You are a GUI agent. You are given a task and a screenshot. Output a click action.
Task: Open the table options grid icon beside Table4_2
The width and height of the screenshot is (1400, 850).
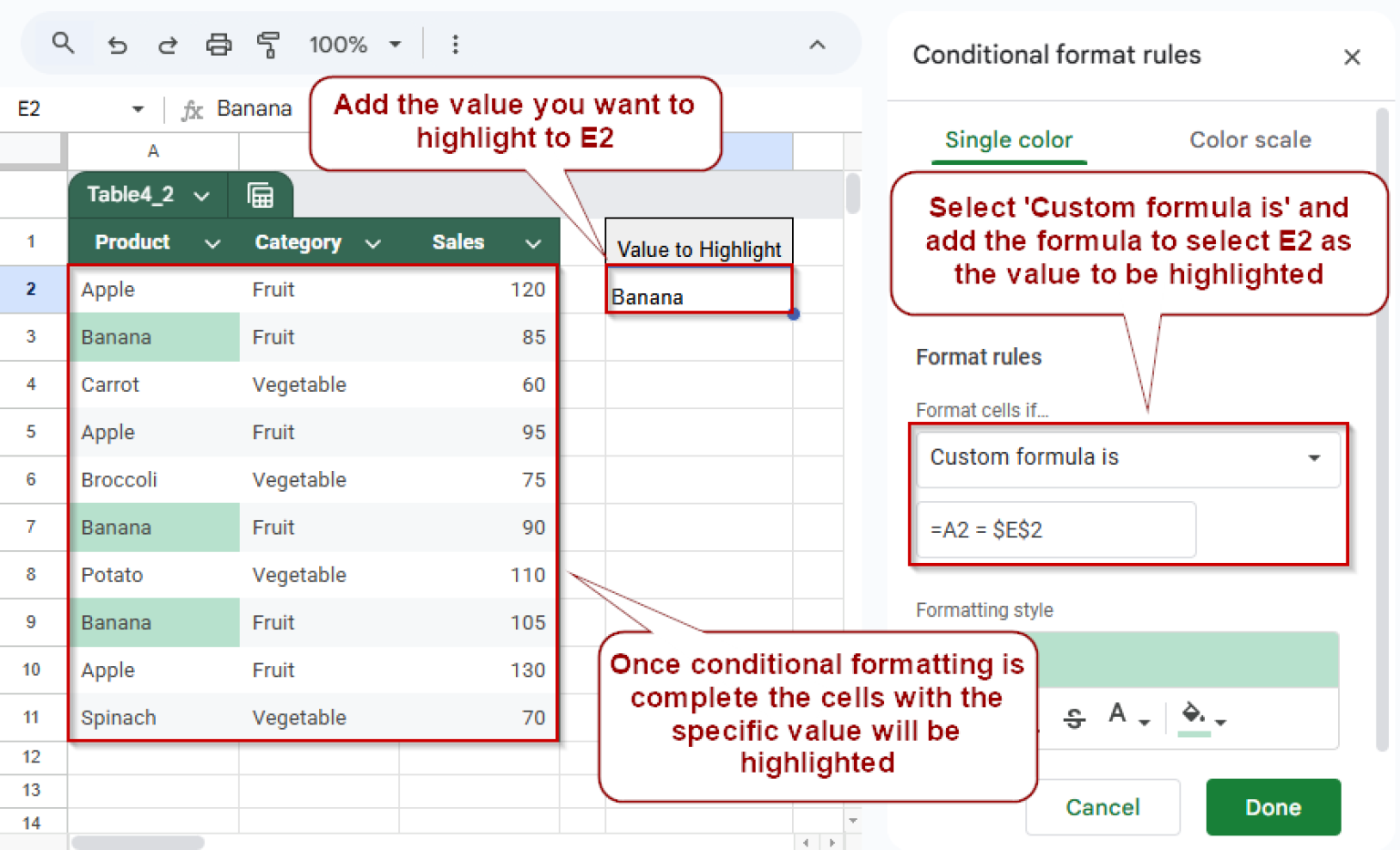(x=261, y=194)
